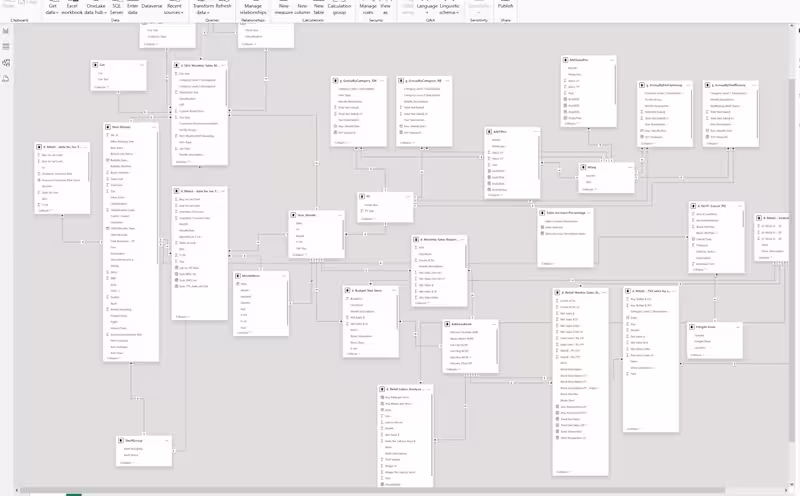
Task: Open more options on Sales Increase Percentage card
Action: [x=589, y=213]
